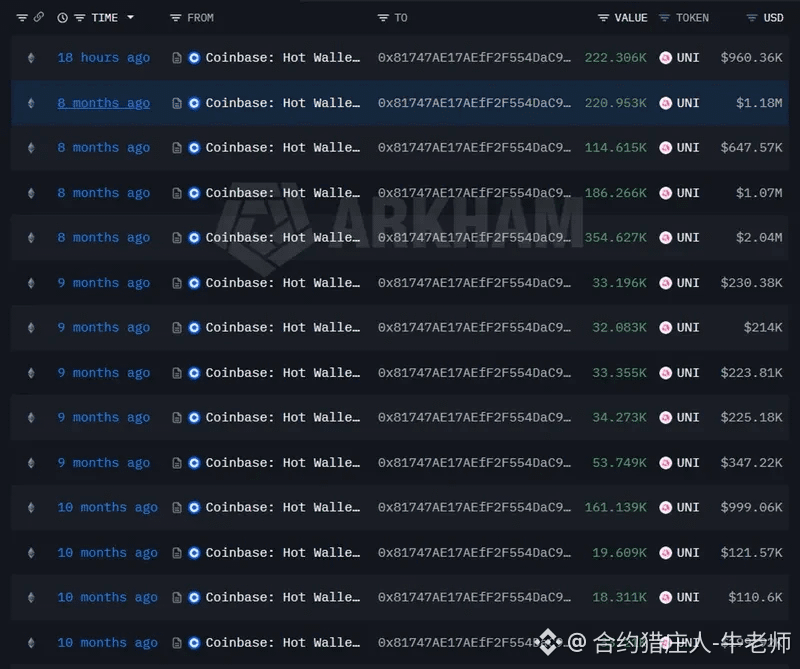The width and height of the screenshot is (800, 669).
Task: Open the USD column filter
Action: point(752,18)
